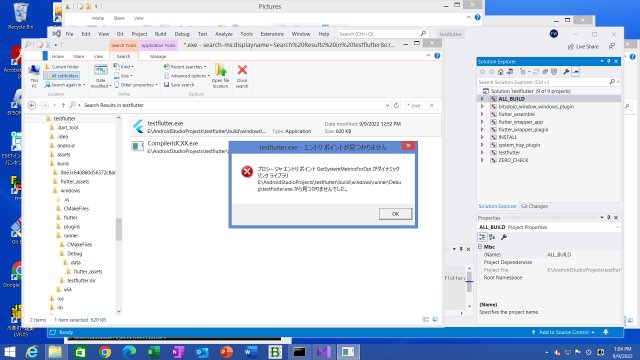Select the CompilerIdCXX.exe search result

click(x=180, y=147)
